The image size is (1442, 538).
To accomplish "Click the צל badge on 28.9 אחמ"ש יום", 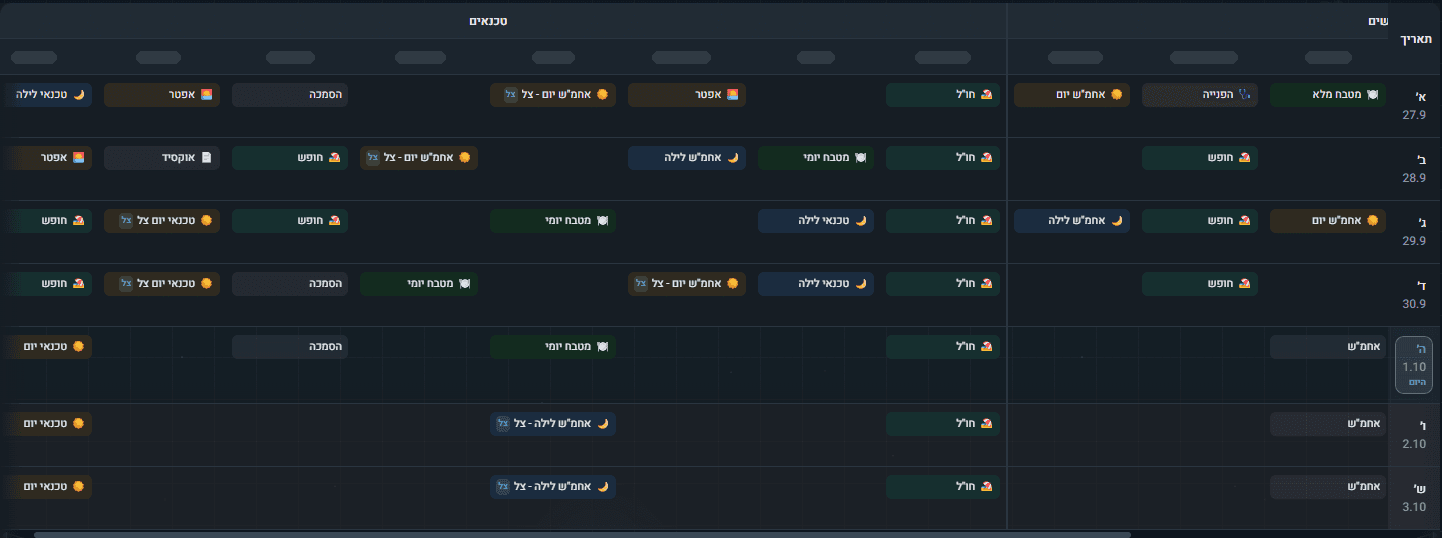I will pos(372,158).
